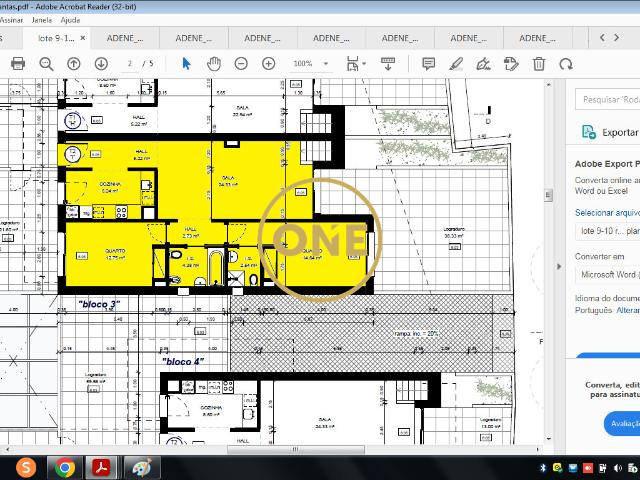Click the 'Pesquisar' search field
The height and width of the screenshot is (480, 640).
[610, 100]
